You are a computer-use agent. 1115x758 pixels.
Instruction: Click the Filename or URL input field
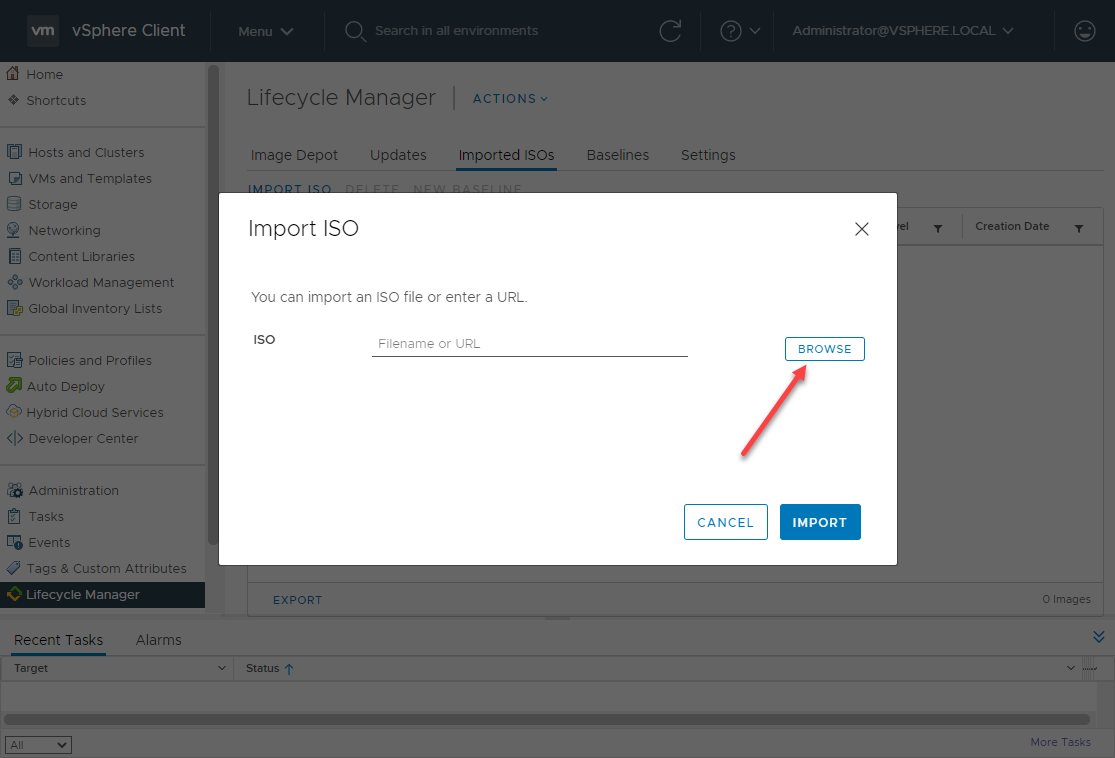pos(530,343)
